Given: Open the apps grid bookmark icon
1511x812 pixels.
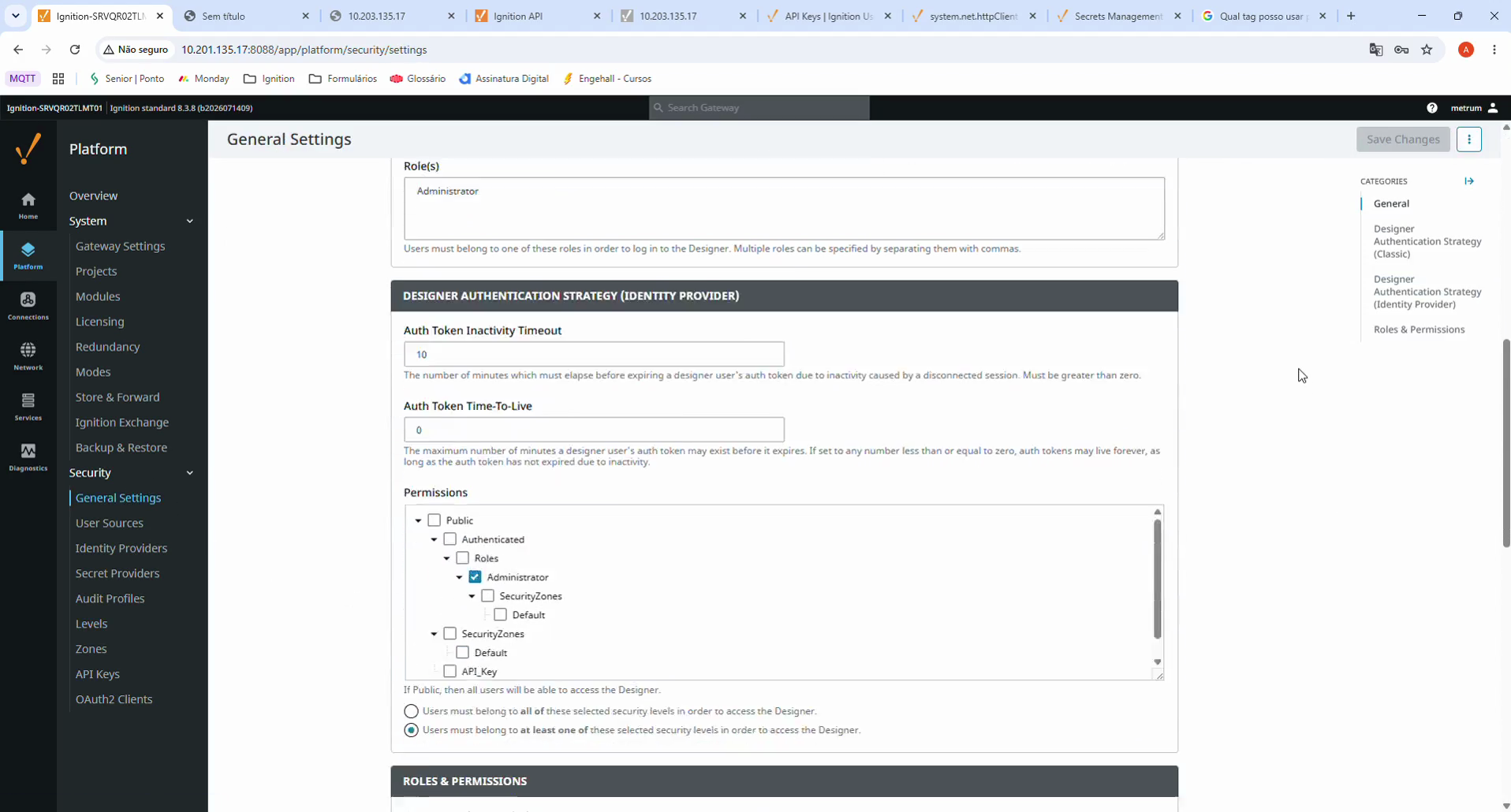Looking at the screenshot, I should click(58, 79).
